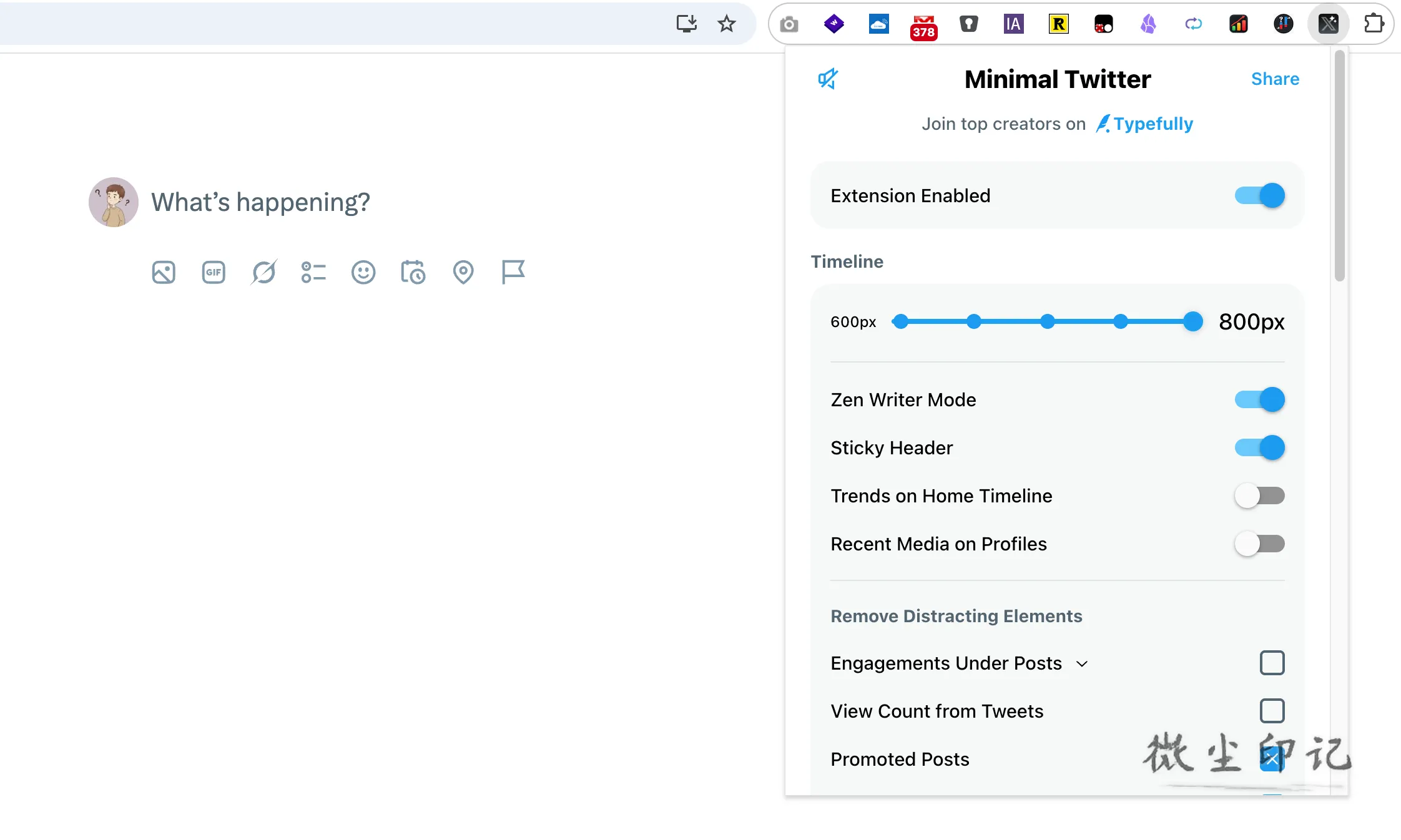This screenshot has width=1401, height=840.
Task: Open the emoji picker
Action: (363, 273)
